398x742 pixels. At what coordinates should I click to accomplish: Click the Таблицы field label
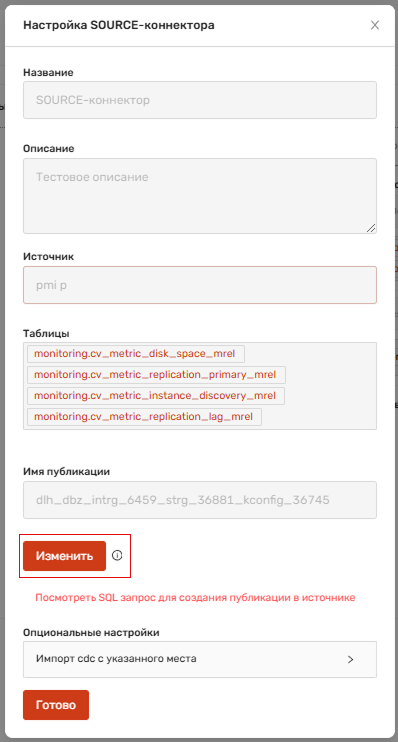(46, 334)
